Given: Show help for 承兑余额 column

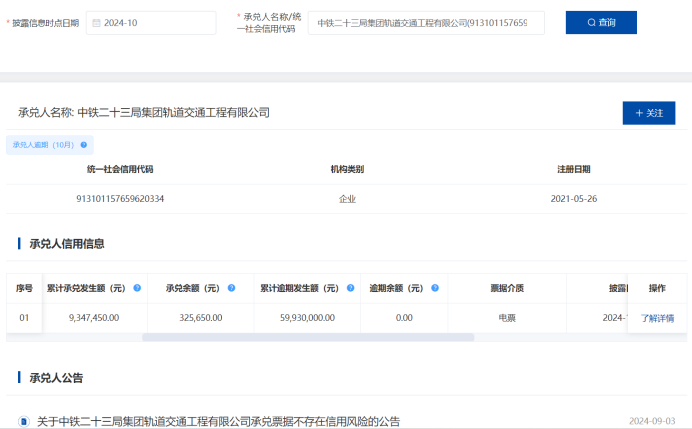Looking at the screenshot, I should (231, 288).
